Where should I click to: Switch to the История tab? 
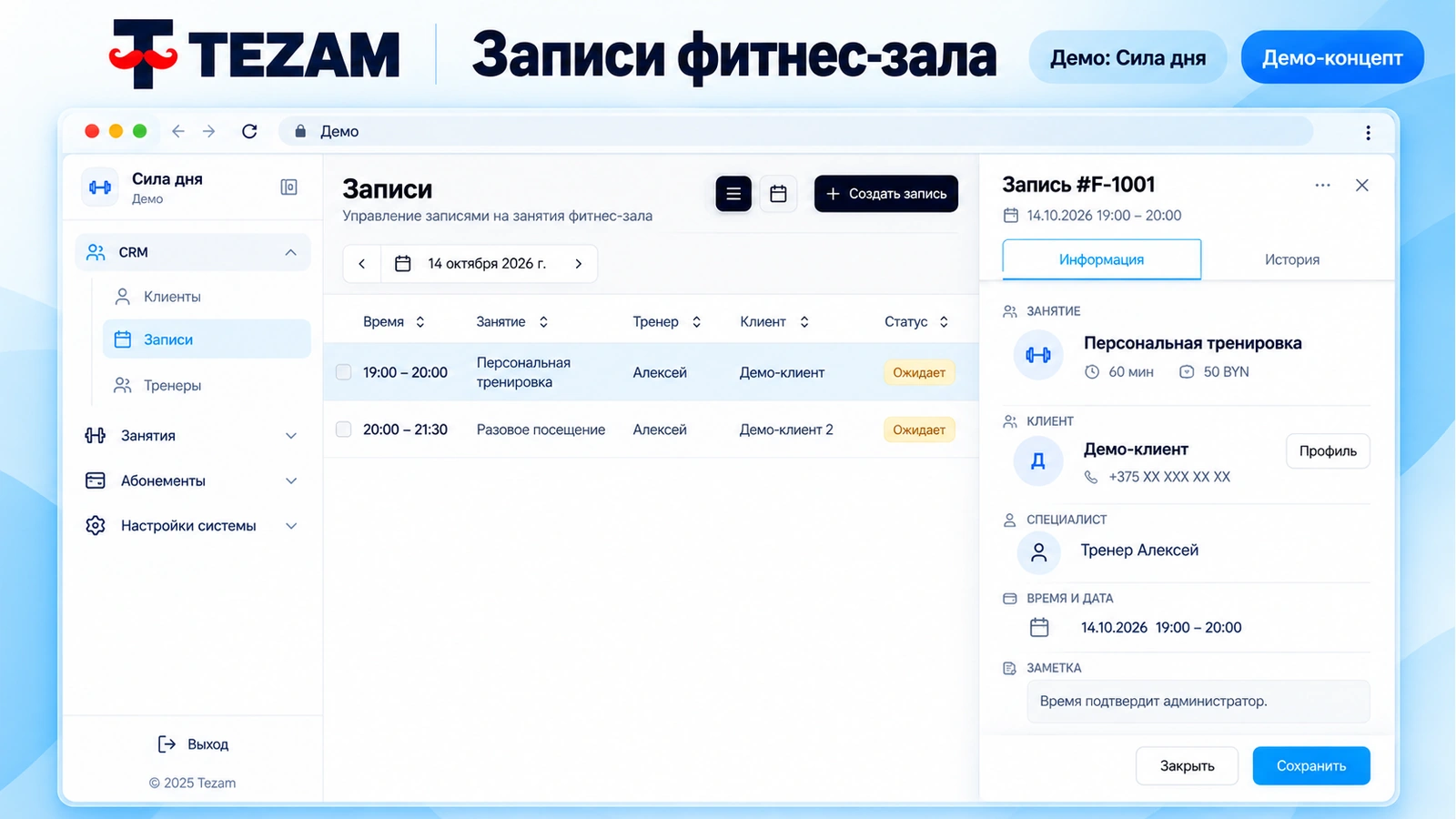[1291, 259]
